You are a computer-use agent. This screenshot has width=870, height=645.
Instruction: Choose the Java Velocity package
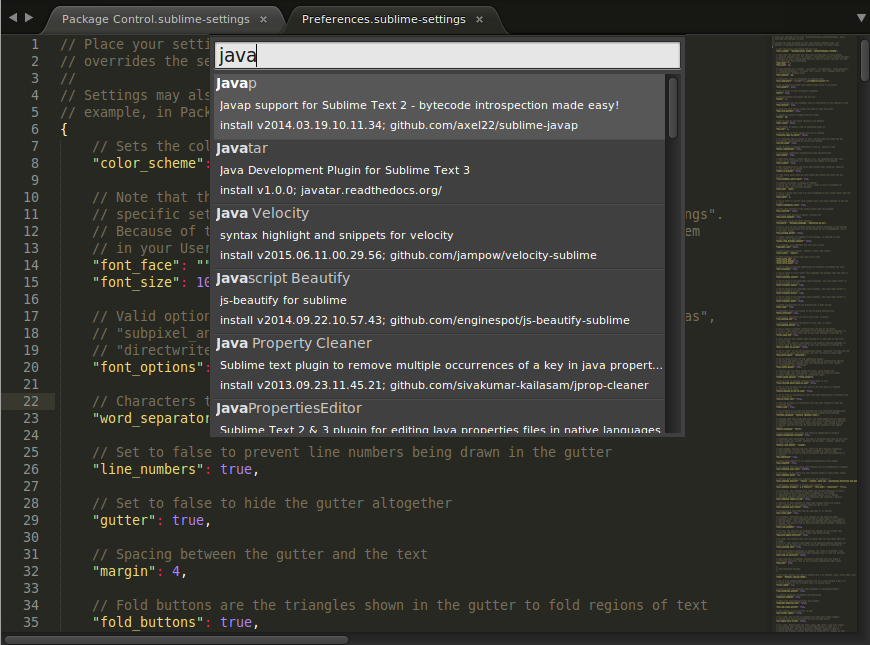coord(439,236)
